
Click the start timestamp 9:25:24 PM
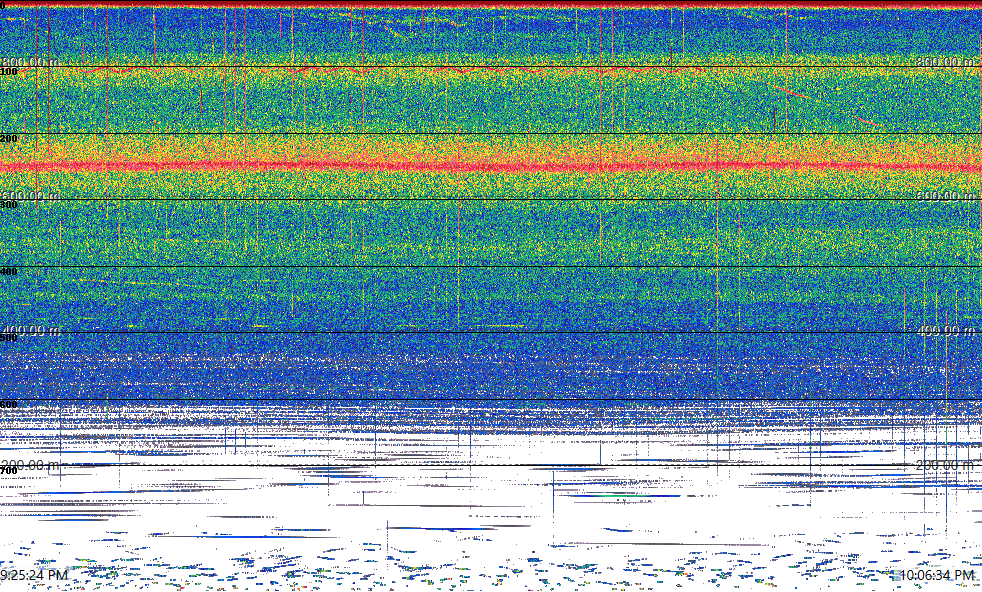click(34, 575)
